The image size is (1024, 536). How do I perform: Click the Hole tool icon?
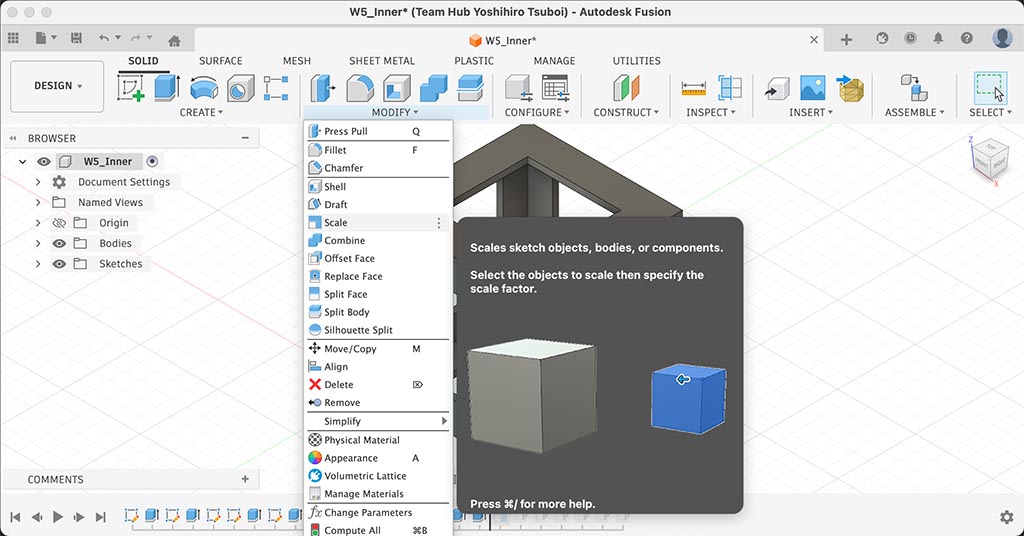click(x=240, y=88)
